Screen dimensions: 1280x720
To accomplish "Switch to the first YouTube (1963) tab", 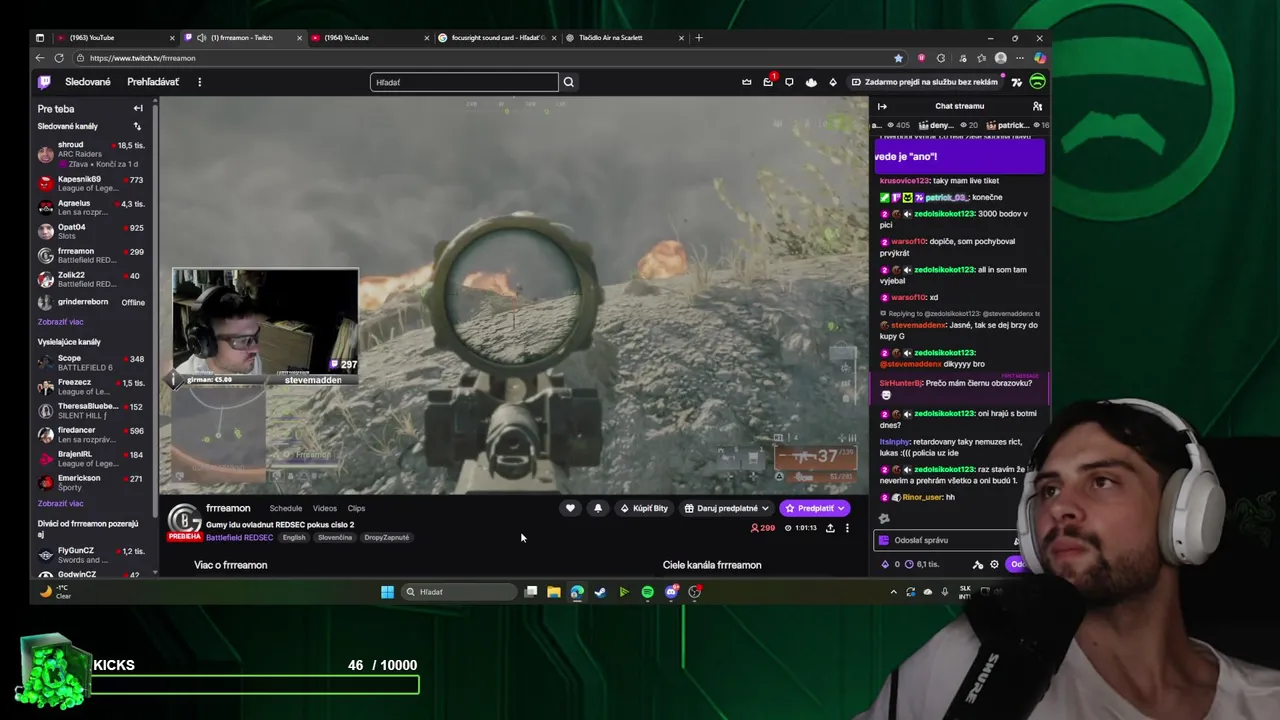I will coord(115,38).
